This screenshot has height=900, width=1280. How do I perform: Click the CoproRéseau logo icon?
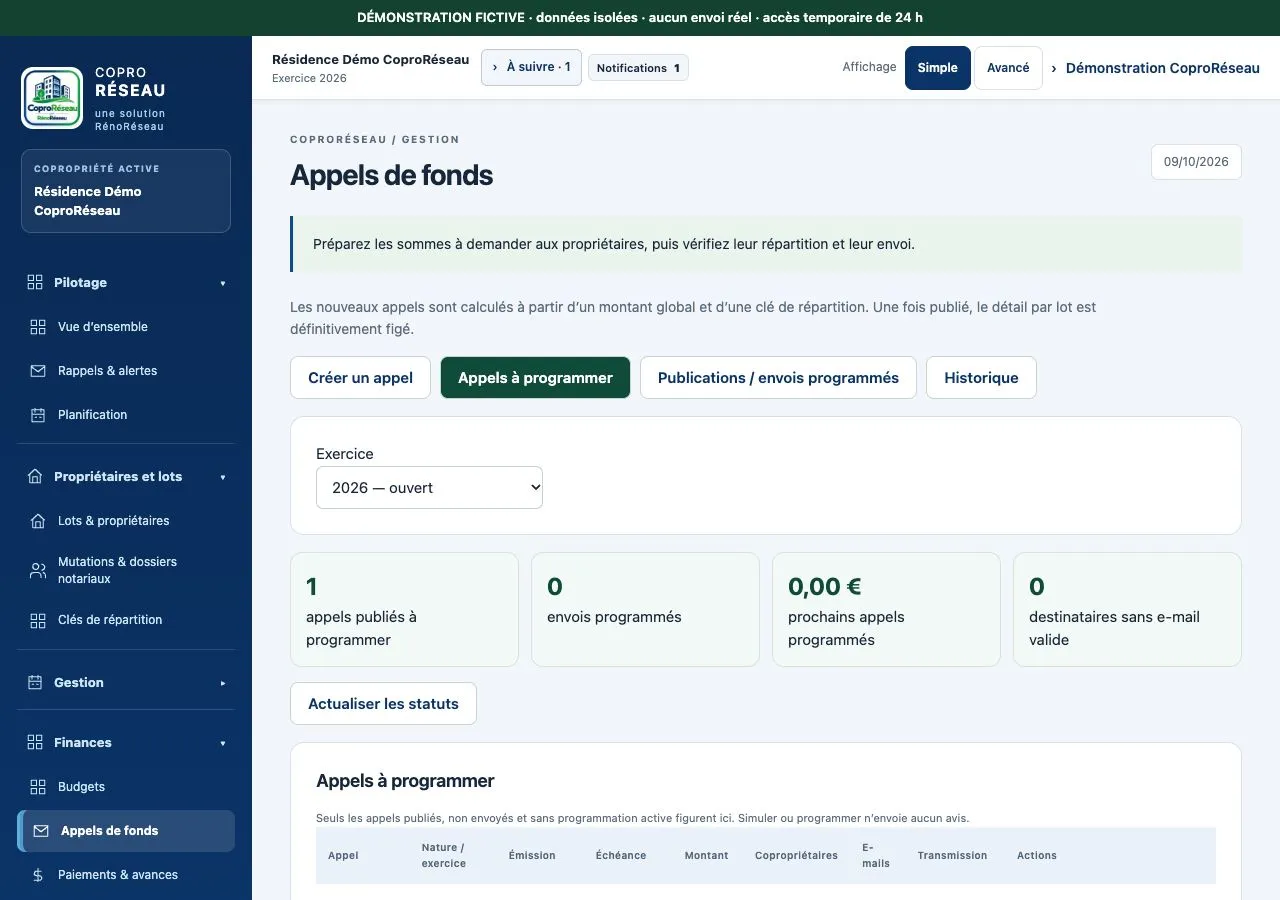[x=52, y=98]
